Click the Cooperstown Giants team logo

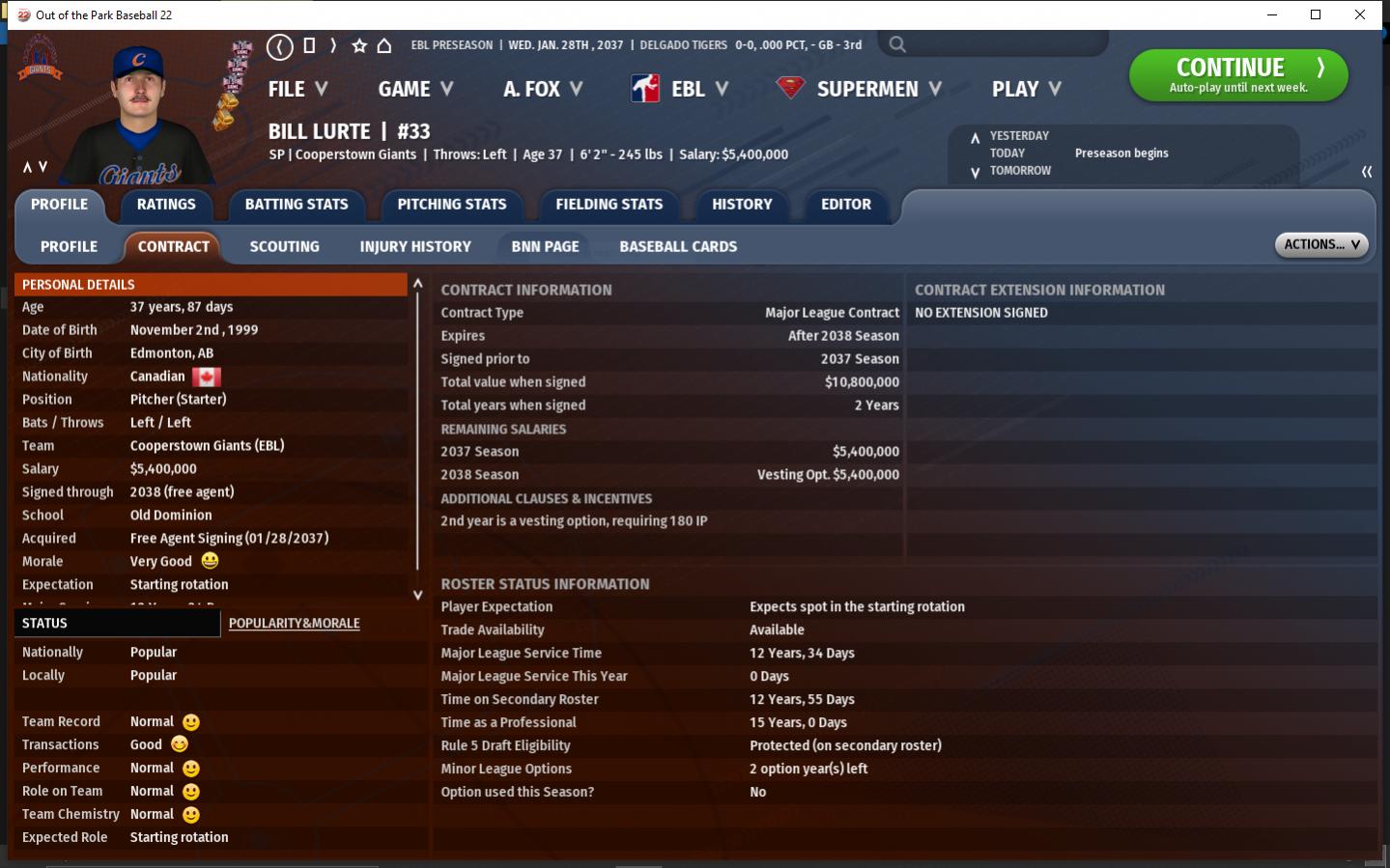[x=40, y=60]
